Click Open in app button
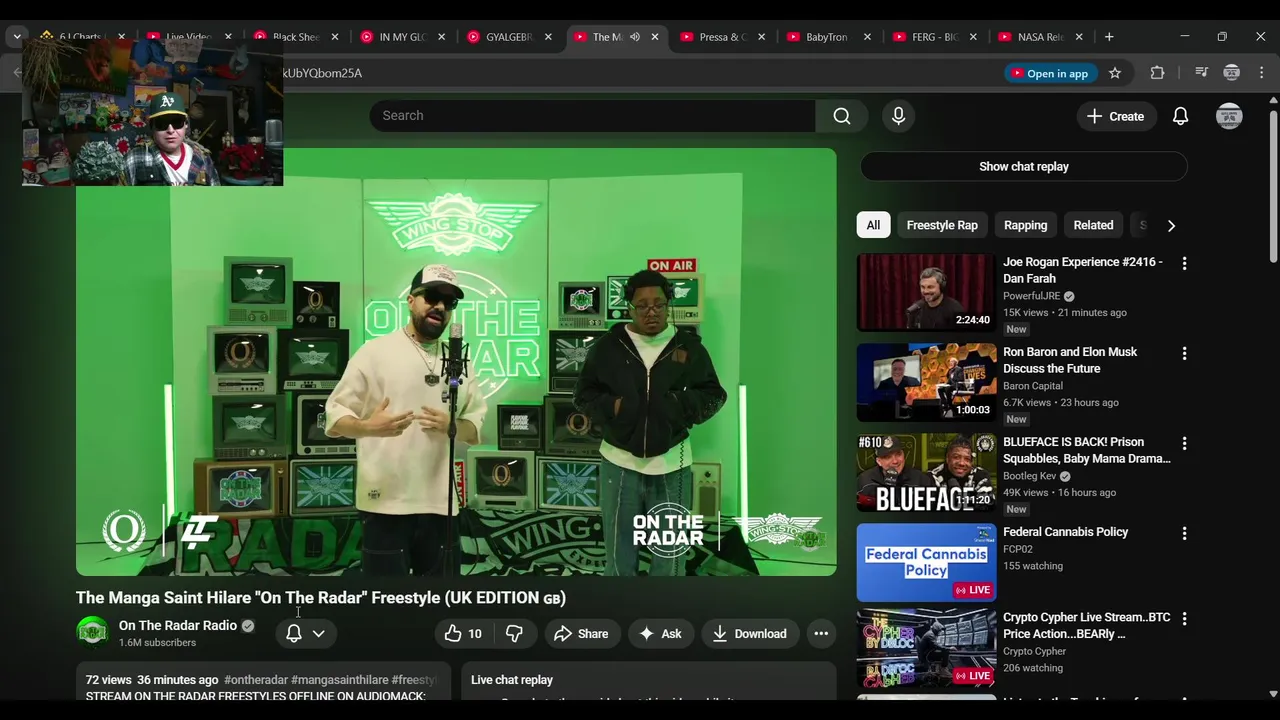 (1049, 73)
